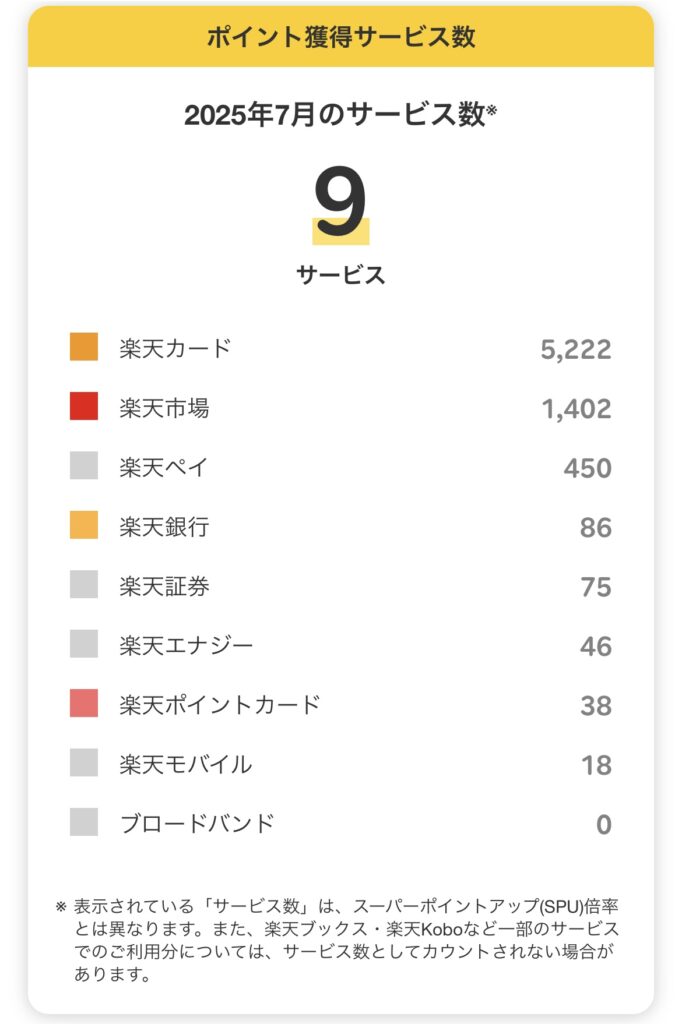
Task: Click the 0 value for ブロードバンド
Action: click(x=604, y=824)
